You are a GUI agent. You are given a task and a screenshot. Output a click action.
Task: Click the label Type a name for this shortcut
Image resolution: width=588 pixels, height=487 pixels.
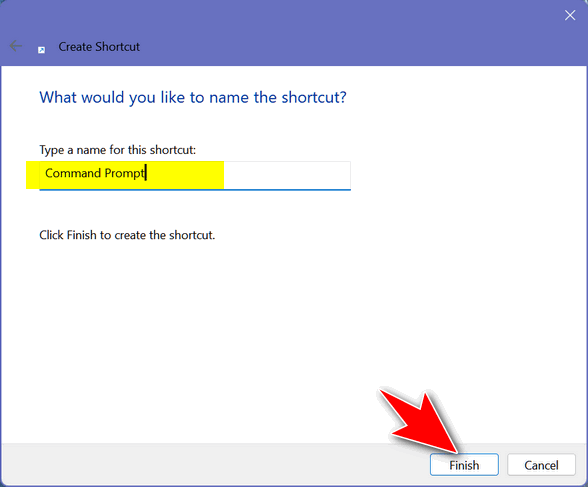click(x=118, y=150)
